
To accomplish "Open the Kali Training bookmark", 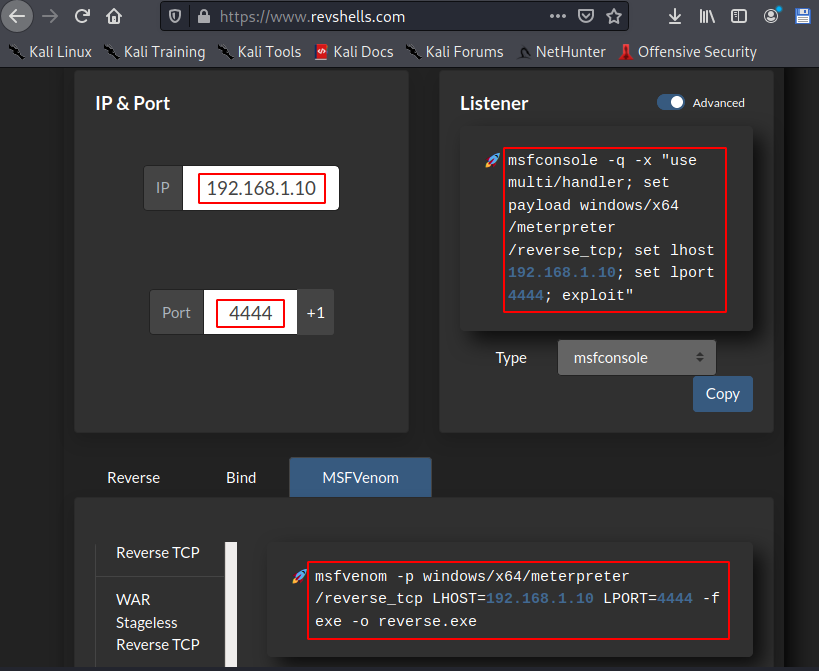I will [x=154, y=52].
